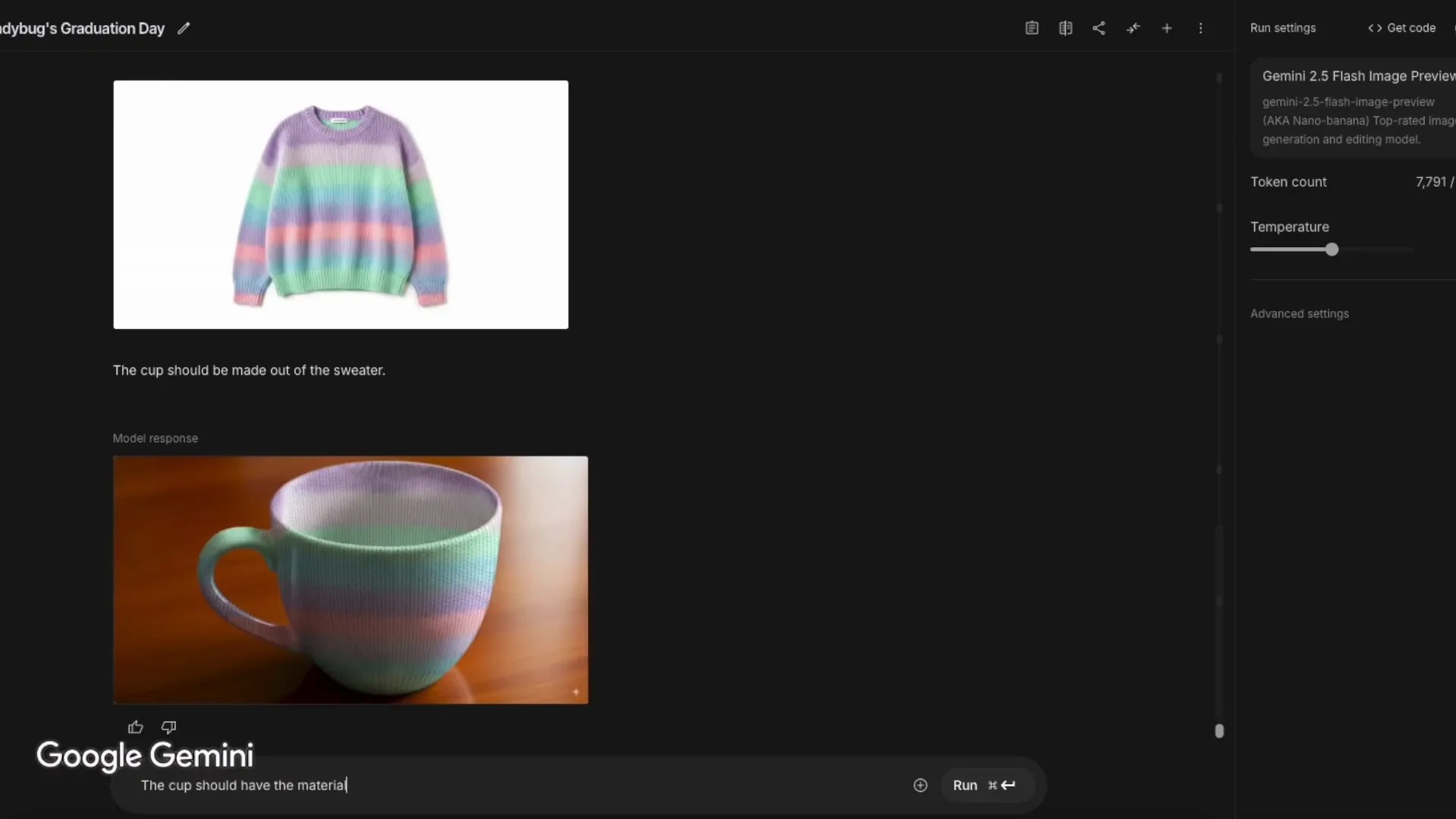Share the prompt via the share icon
Screen dimensions: 1456x819
pyautogui.click(x=1099, y=28)
